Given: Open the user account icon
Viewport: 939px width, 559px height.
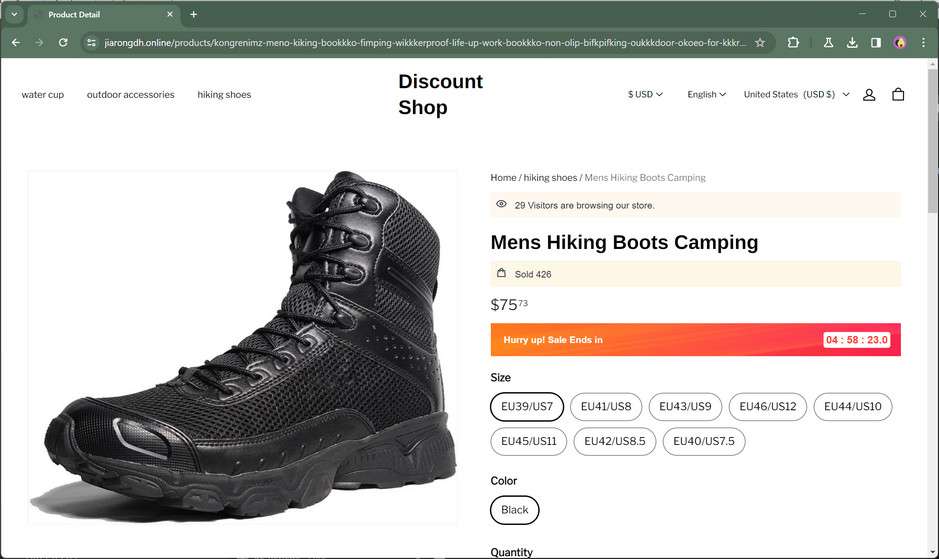Looking at the screenshot, I should 869,94.
